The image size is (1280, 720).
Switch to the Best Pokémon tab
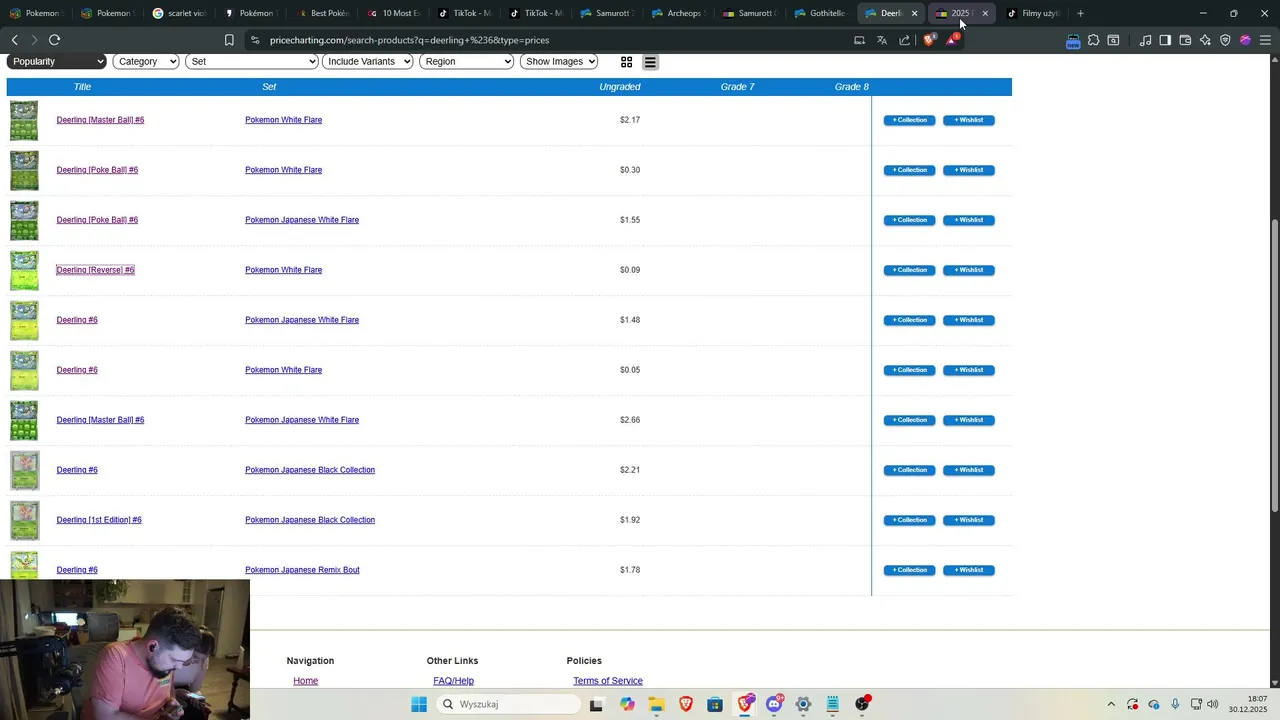(323, 13)
